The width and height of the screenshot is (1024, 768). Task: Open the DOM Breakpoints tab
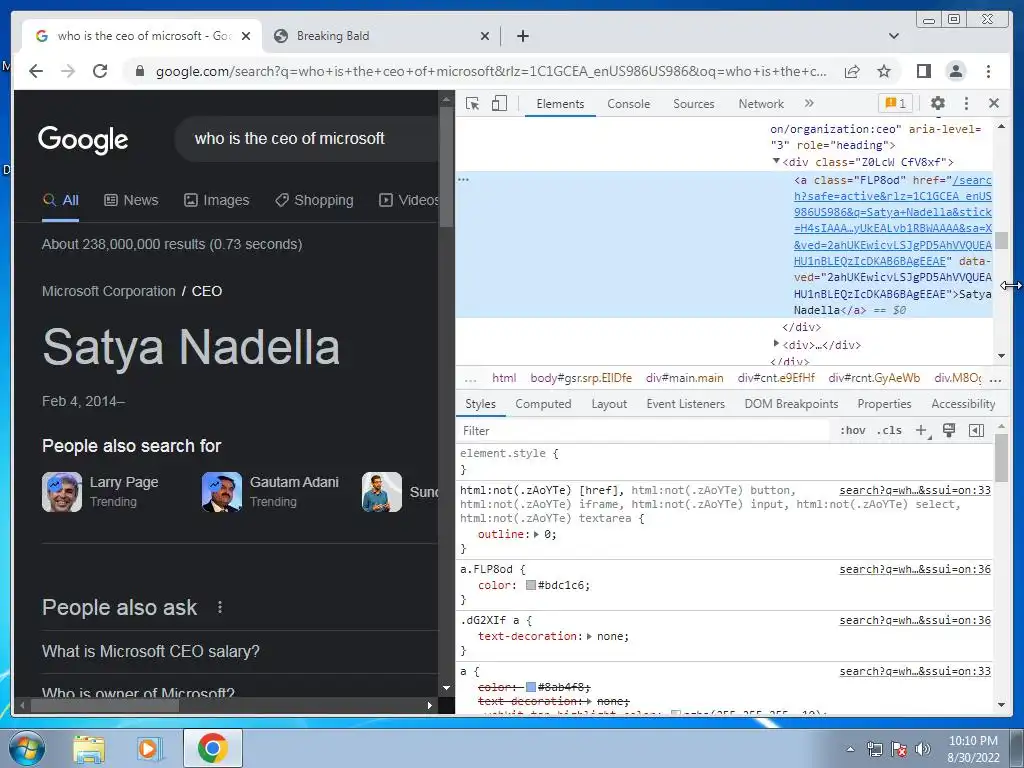(x=791, y=404)
